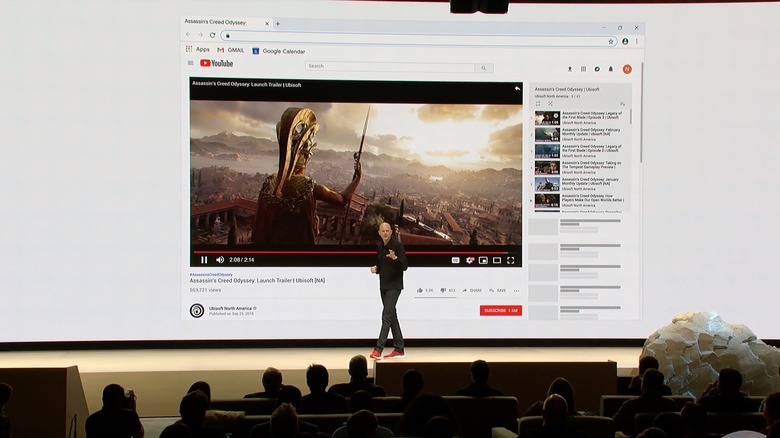Open the Ubisoft North America channel name link
Viewport: 780px width, 438px height.
[230, 309]
